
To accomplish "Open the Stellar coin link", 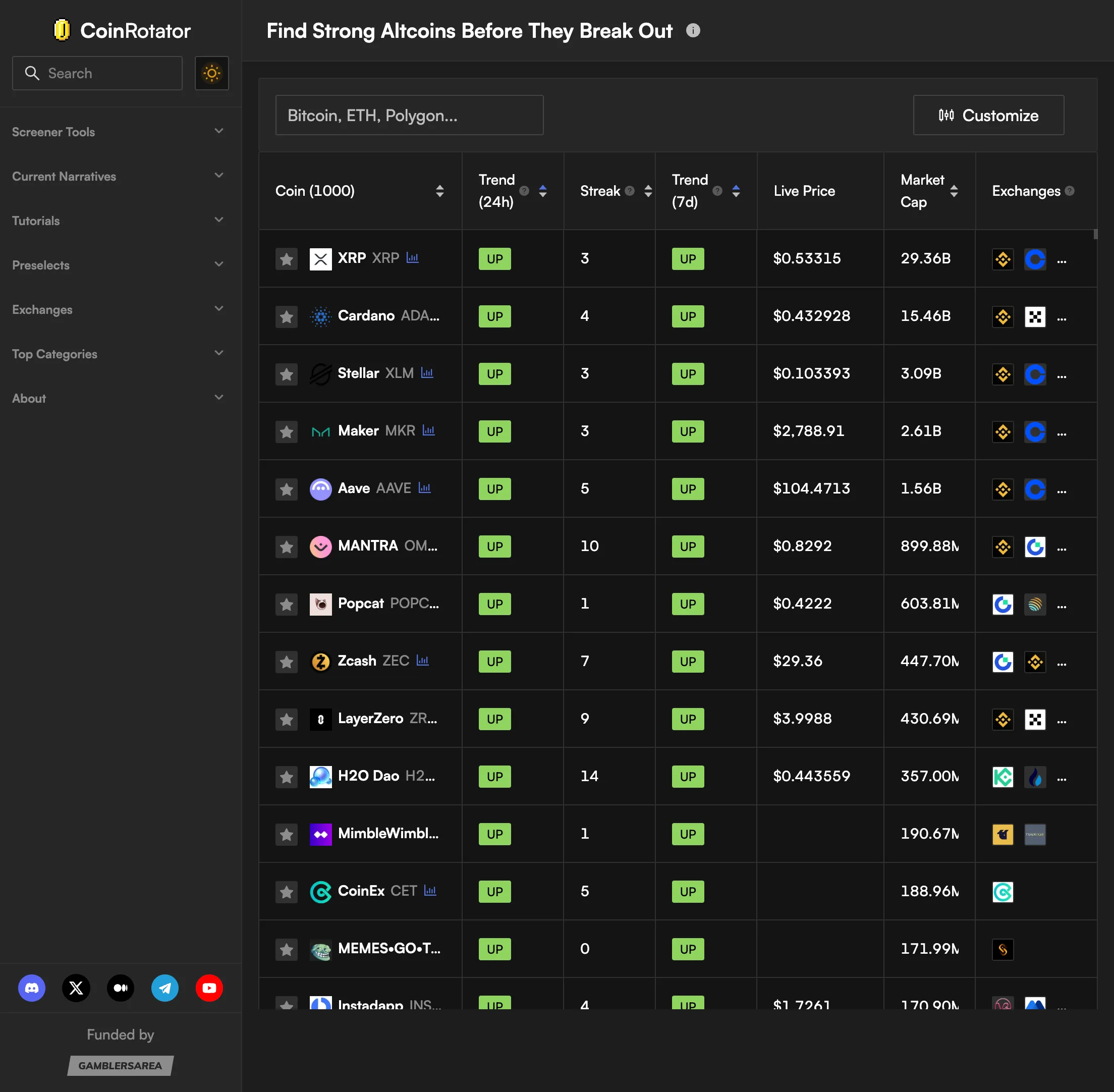I will pyautogui.click(x=358, y=373).
